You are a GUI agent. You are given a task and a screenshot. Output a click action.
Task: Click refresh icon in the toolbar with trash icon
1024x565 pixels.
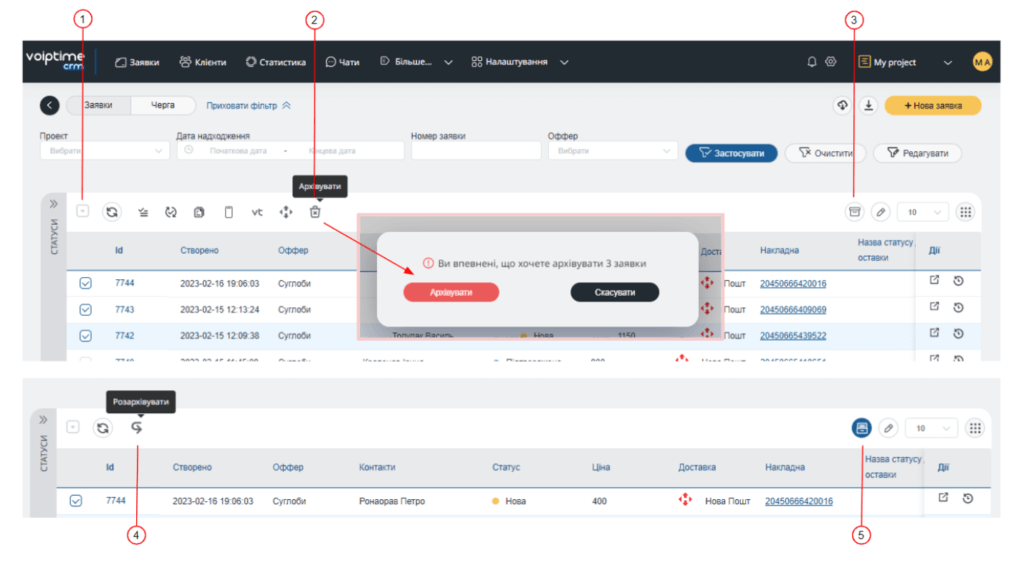112,212
